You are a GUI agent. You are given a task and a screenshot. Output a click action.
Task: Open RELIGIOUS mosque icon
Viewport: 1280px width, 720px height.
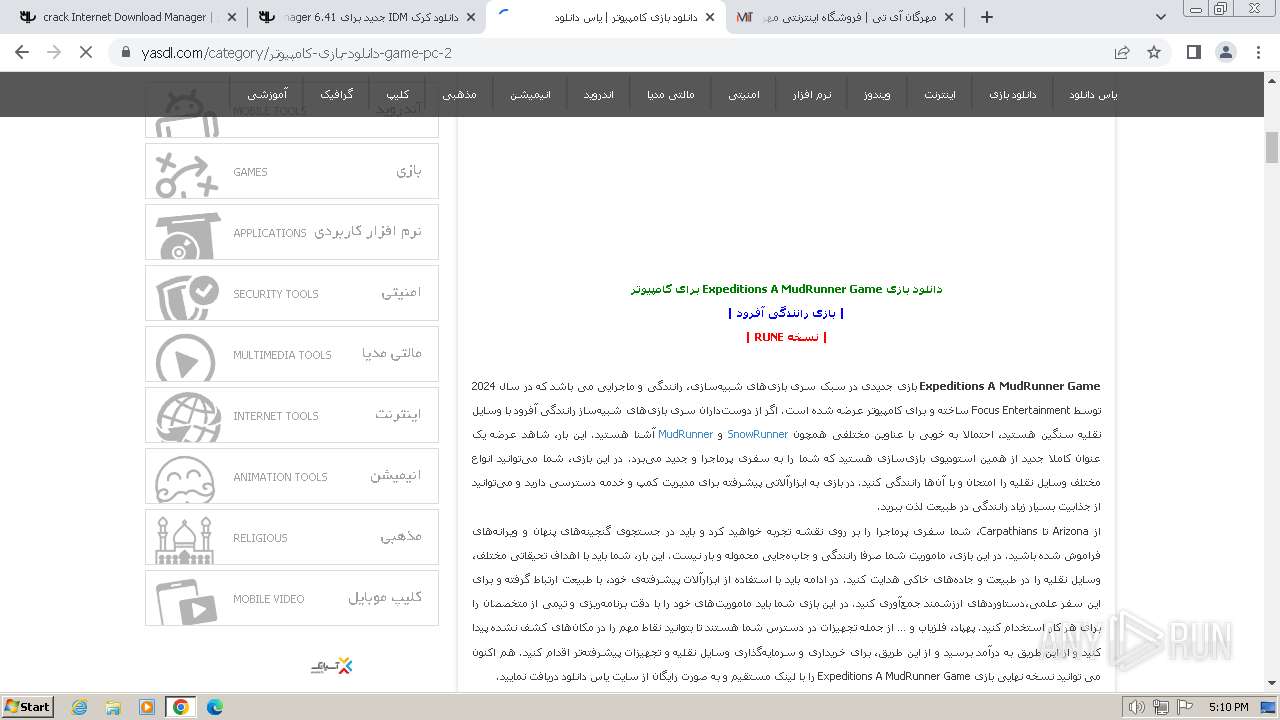[x=186, y=540]
